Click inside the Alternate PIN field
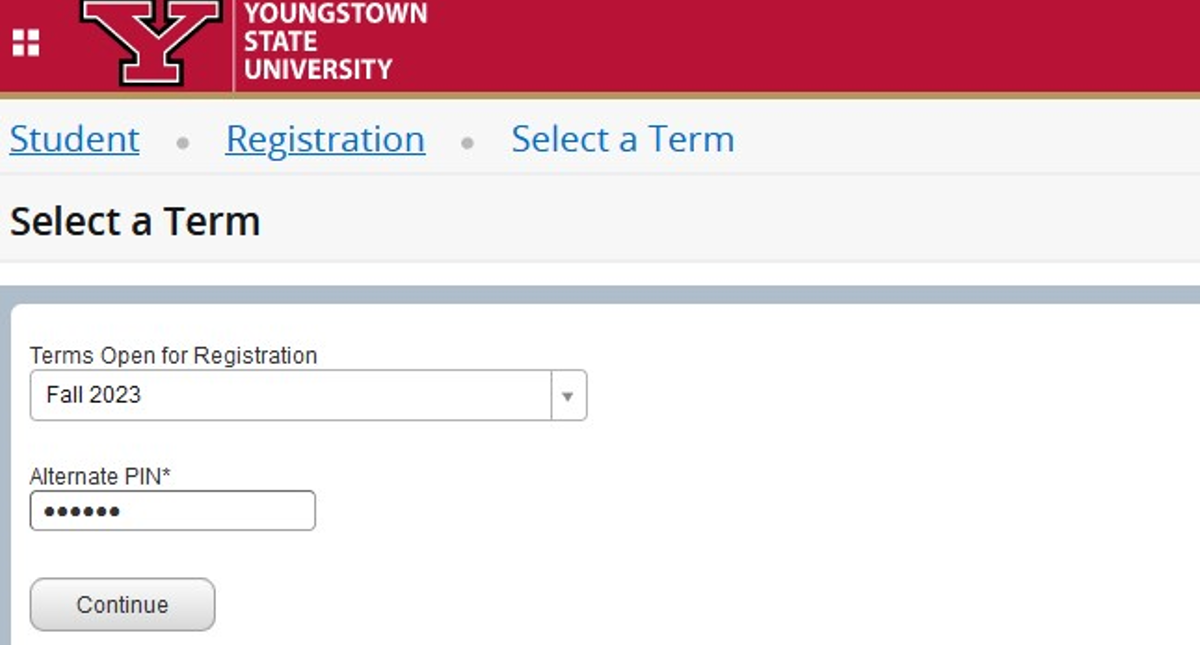The width and height of the screenshot is (1200, 645). 170,511
